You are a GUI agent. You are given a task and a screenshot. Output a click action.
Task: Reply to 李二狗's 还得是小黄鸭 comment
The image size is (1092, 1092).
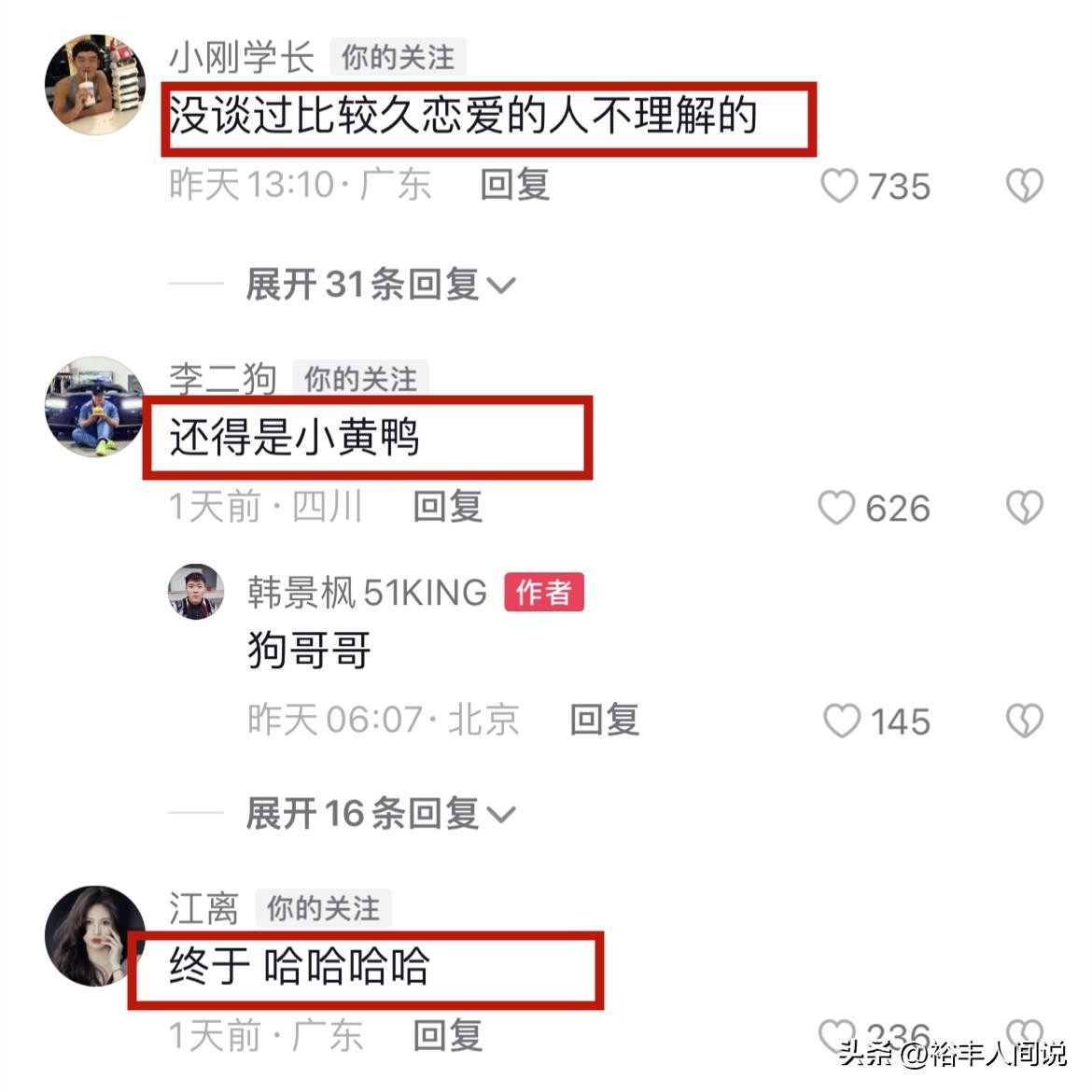pyautogui.click(x=447, y=506)
